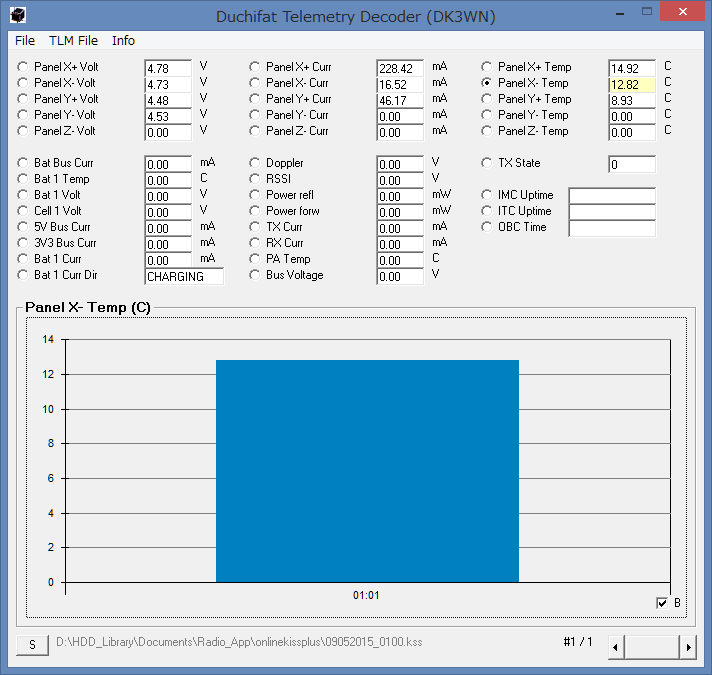Plot the RSSI value
Image resolution: width=712 pixels, height=675 pixels.
pyautogui.click(x=254, y=178)
